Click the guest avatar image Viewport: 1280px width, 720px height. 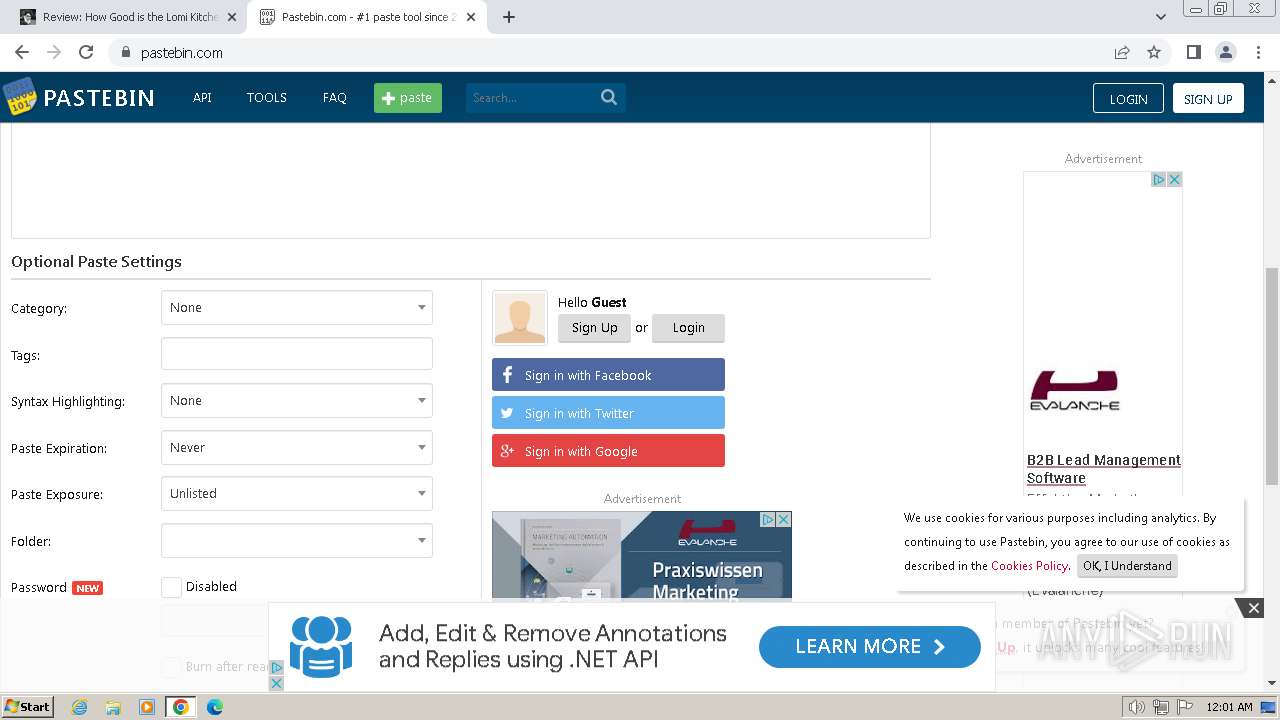pos(520,318)
